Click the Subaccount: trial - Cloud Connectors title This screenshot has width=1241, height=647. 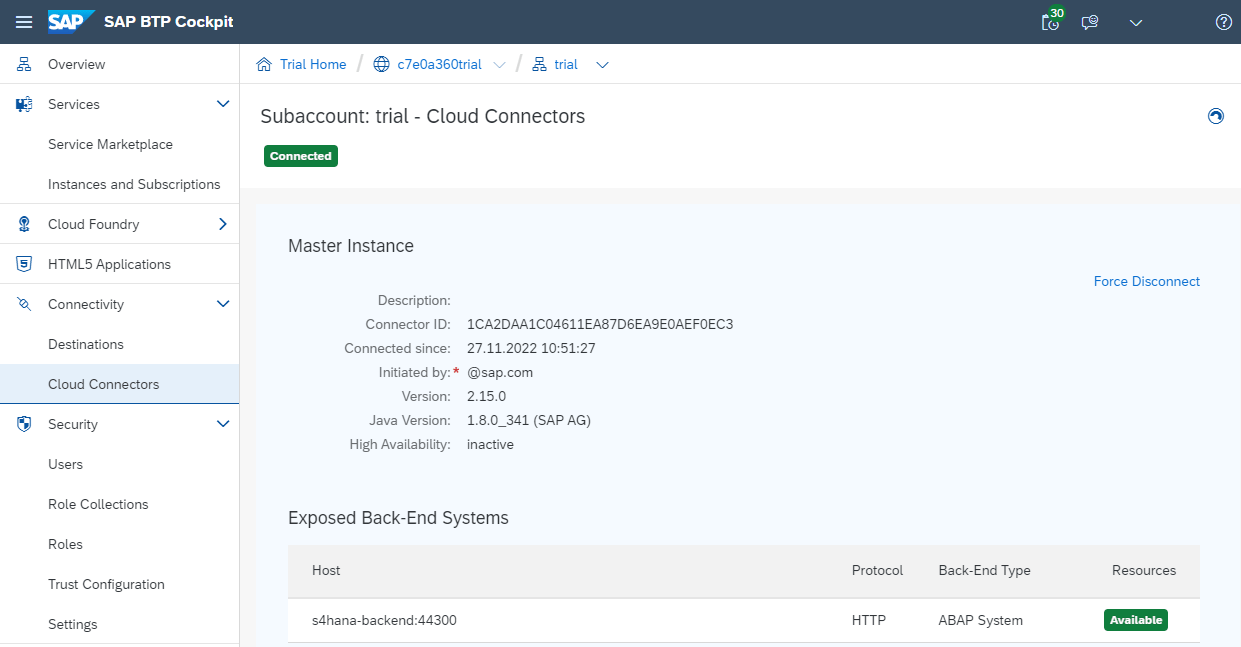(422, 116)
